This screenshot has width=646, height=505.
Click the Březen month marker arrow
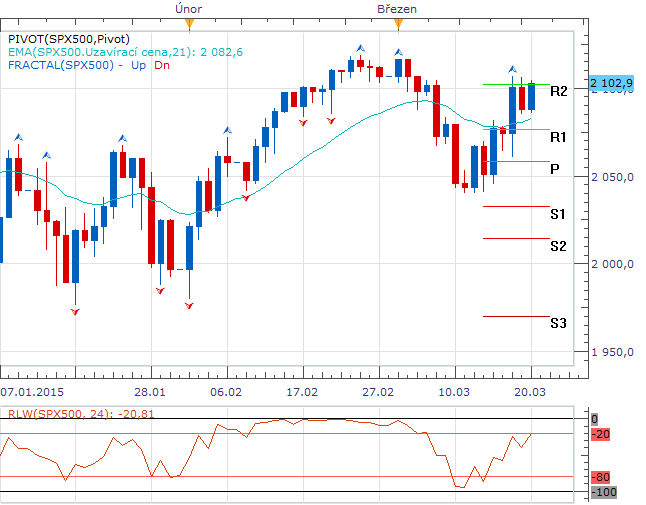[398, 24]
